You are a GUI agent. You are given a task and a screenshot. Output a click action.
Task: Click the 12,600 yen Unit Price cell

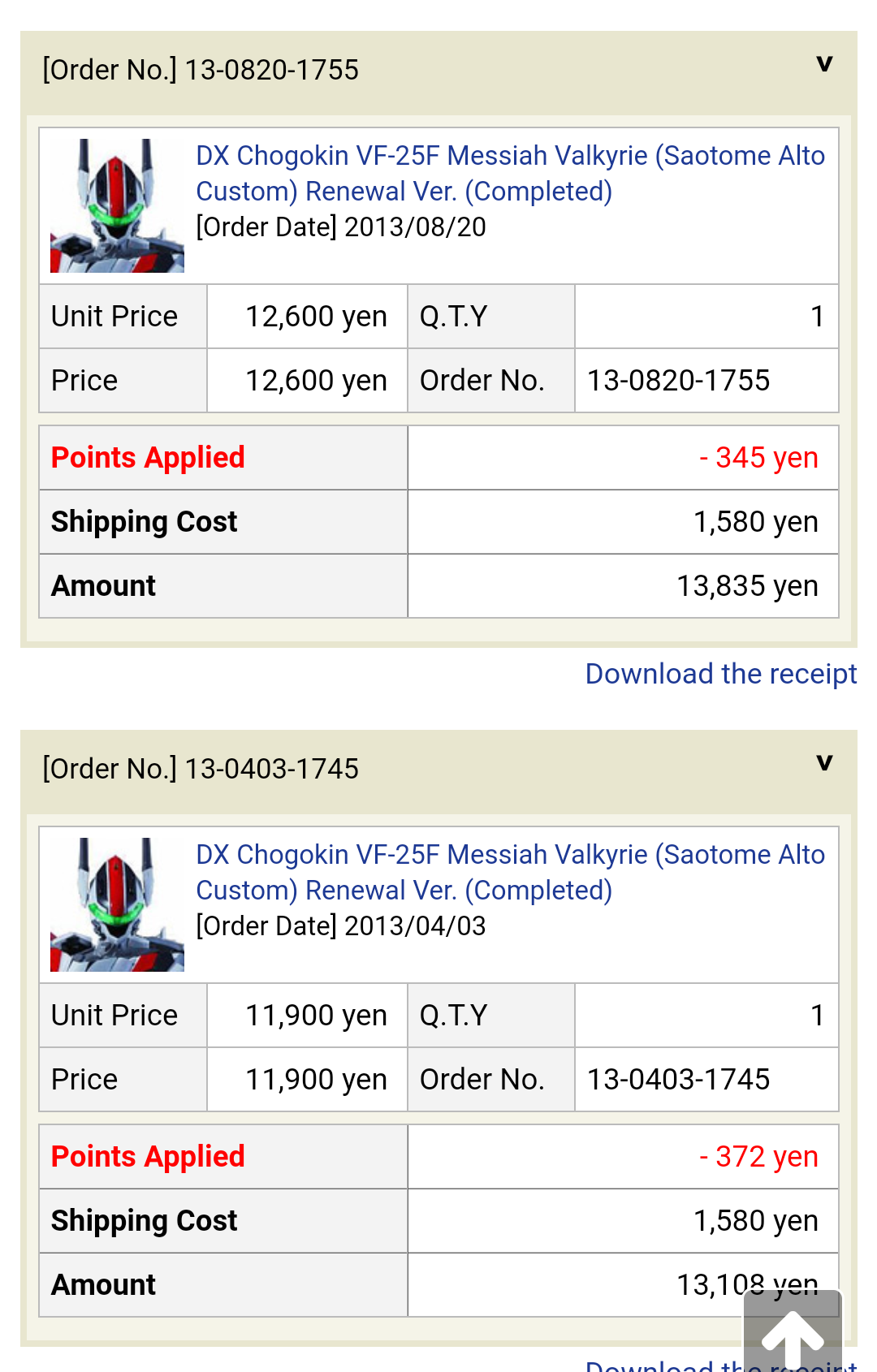coord(307,317)
